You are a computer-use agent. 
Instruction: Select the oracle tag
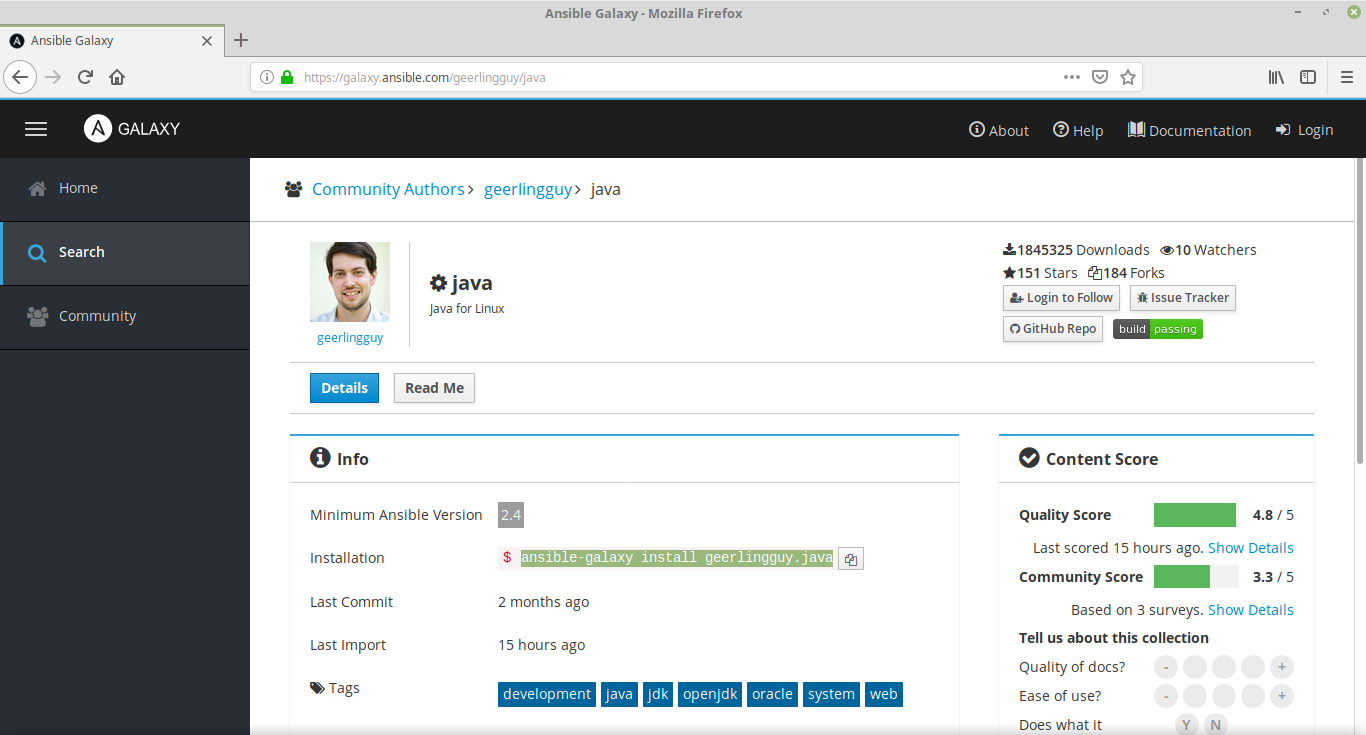click(772, 694)
